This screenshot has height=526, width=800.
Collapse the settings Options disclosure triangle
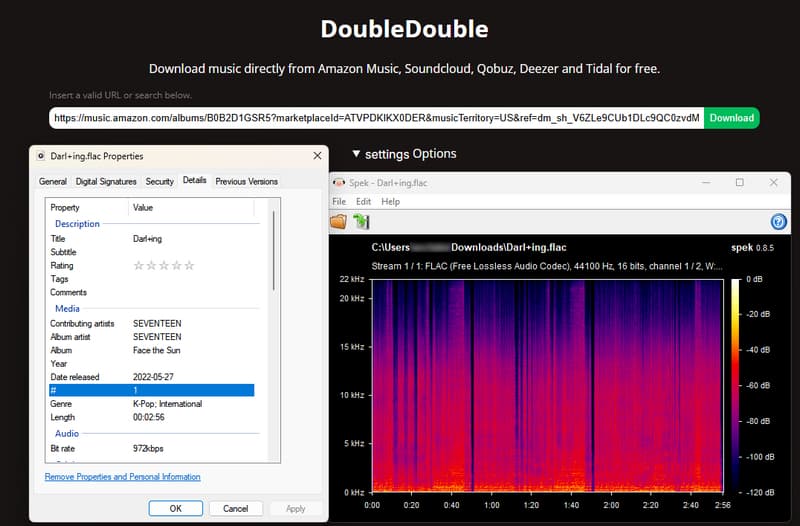pos(356,154)
